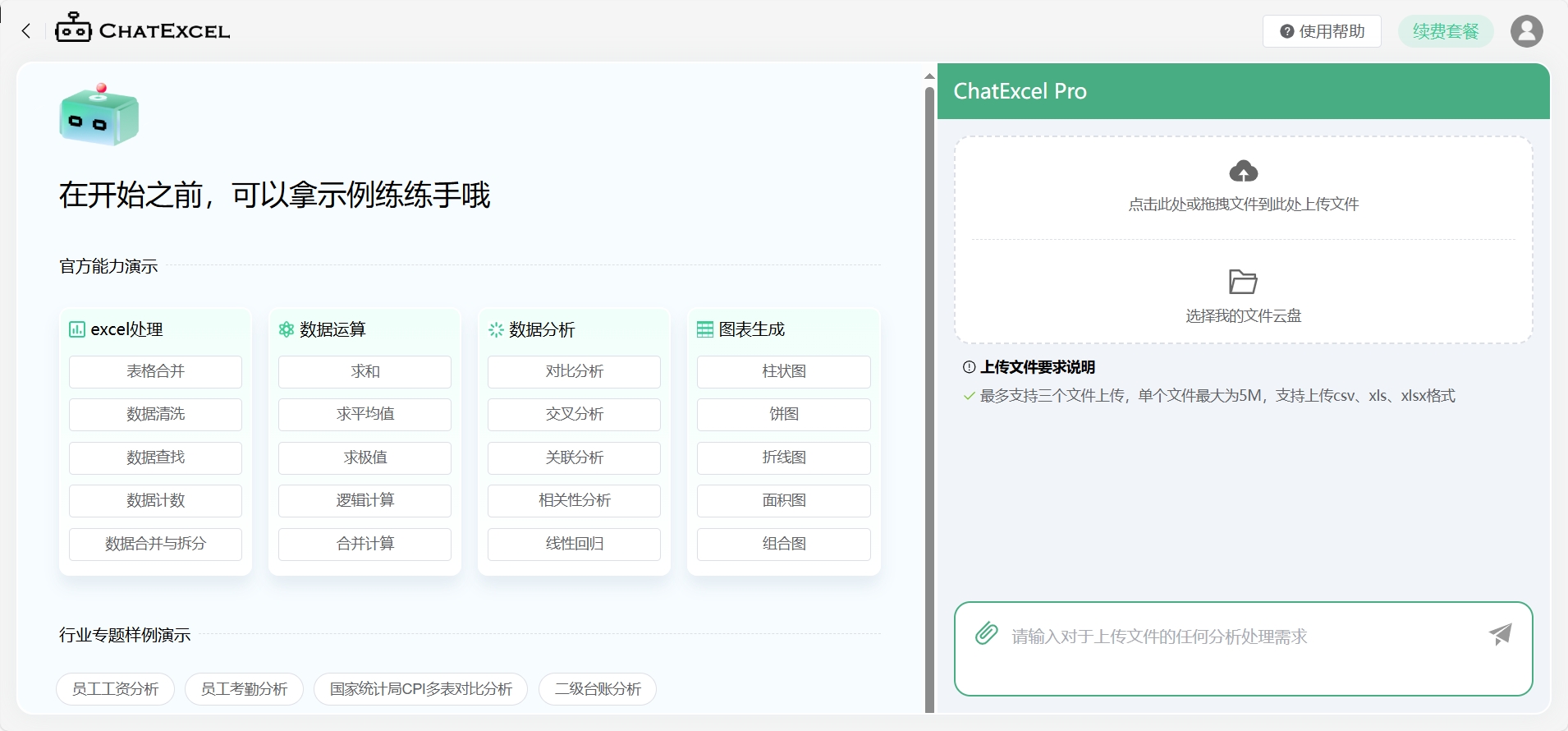Click the CHATEXCEL brand name text

click(x=164, y=31)
